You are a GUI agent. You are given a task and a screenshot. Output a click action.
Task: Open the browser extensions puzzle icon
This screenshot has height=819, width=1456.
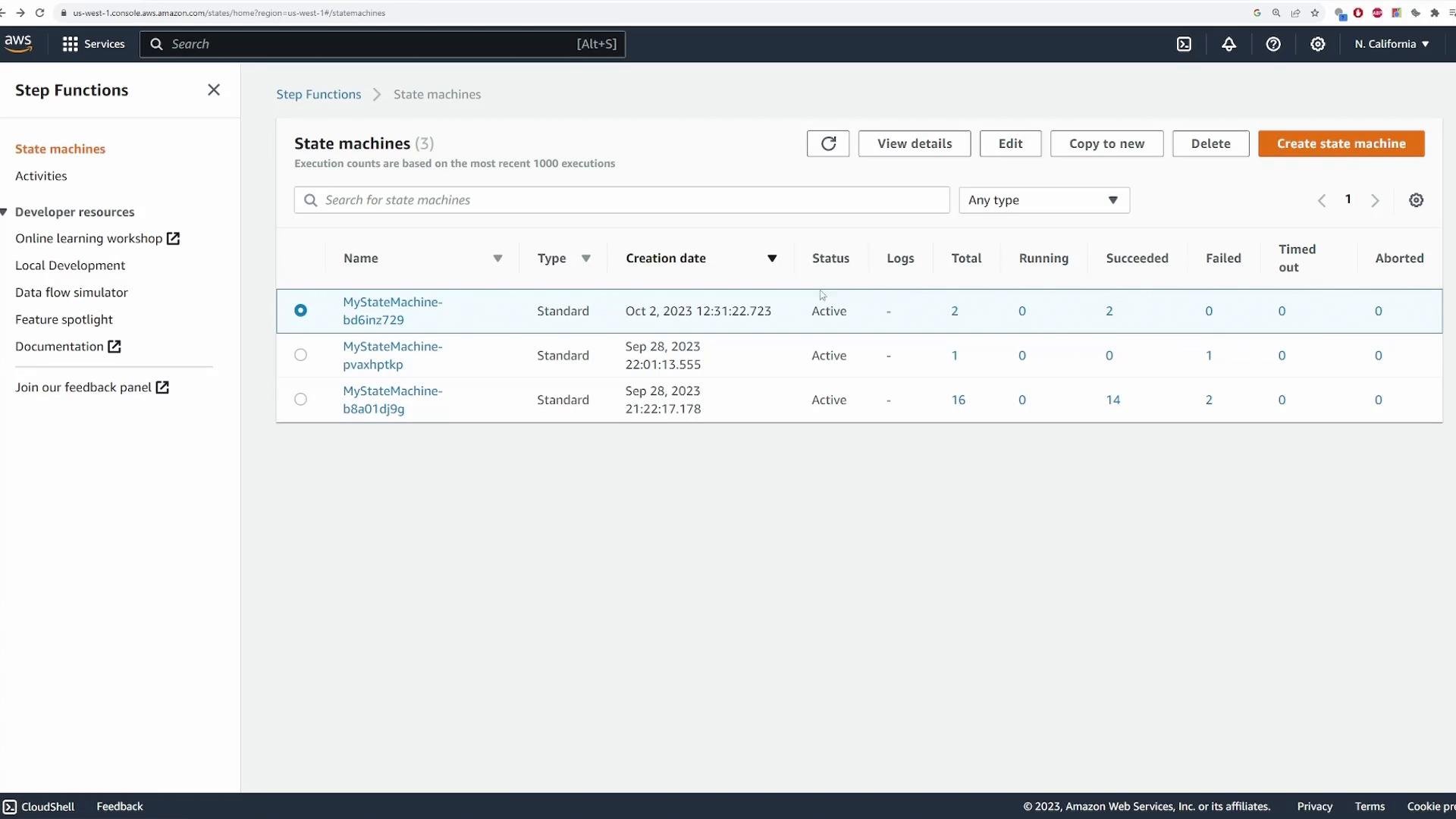click(x=1434, y=13)
